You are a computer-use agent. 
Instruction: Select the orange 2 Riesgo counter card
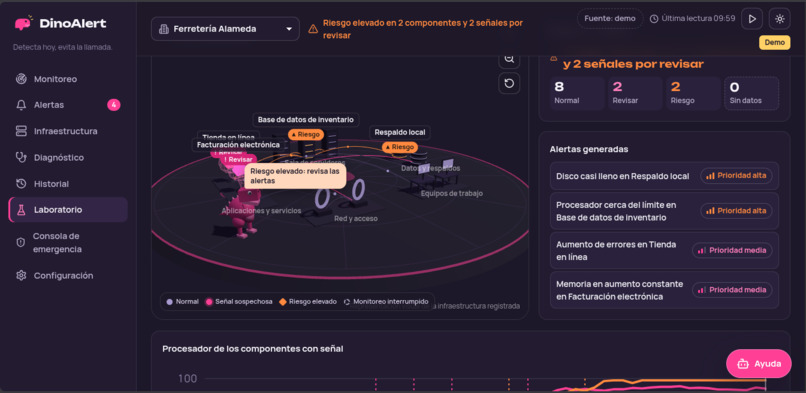[693, 93]
